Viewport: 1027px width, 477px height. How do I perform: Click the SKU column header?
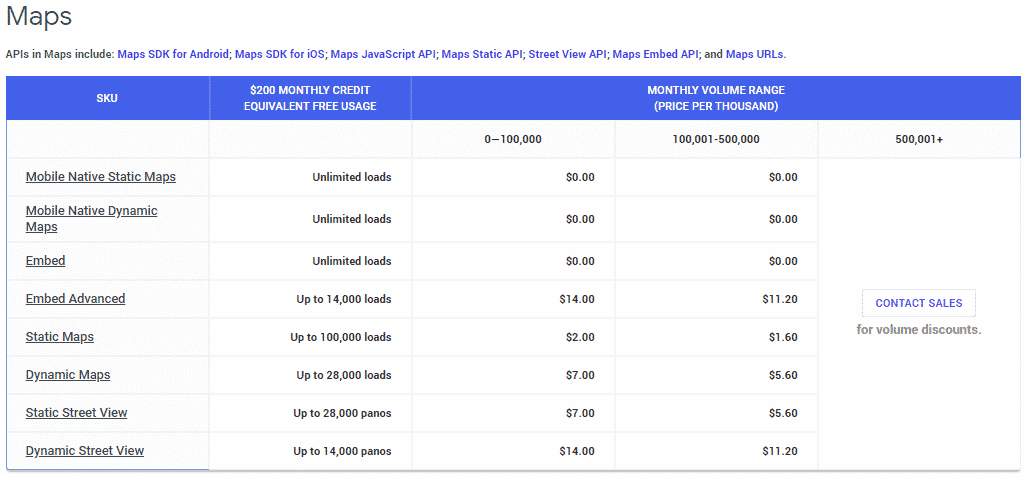[107, 98]
